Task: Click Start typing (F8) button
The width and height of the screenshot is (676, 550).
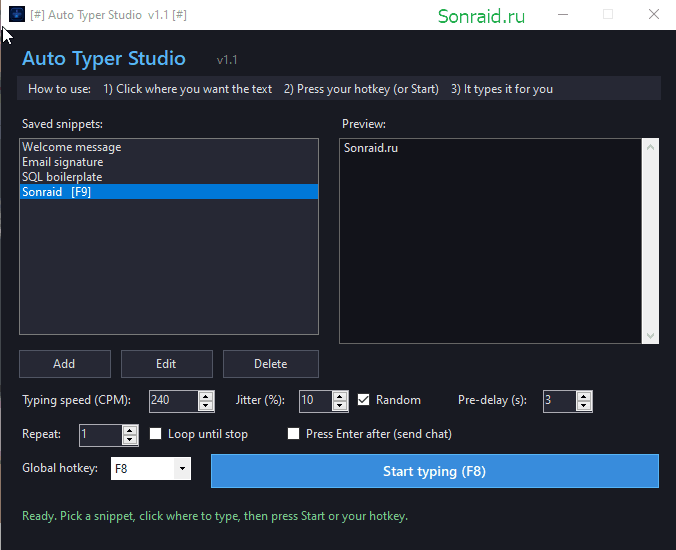Action: pyautogui.click(x=435, y=471)
